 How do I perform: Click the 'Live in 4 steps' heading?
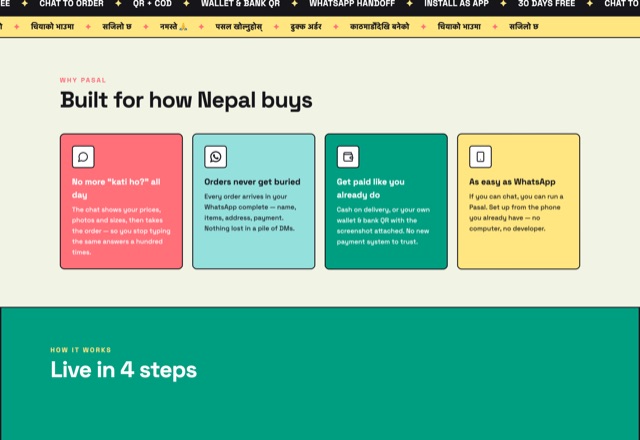point(124,370)
